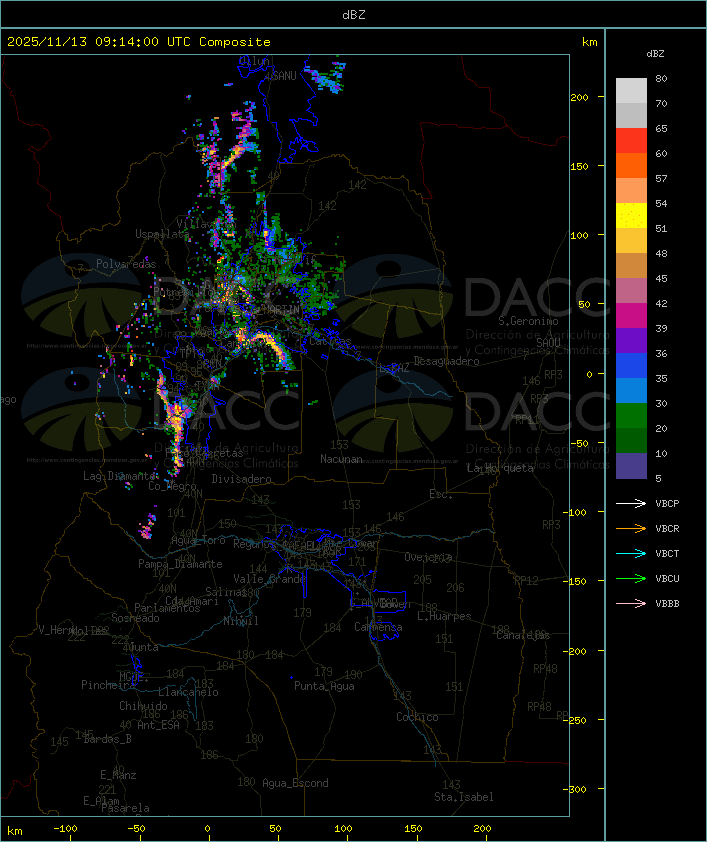Image resolution: width=707 pixels, height=842 pixels.
Task: Click the Co_Negro place label
Action: click(172, 486)
